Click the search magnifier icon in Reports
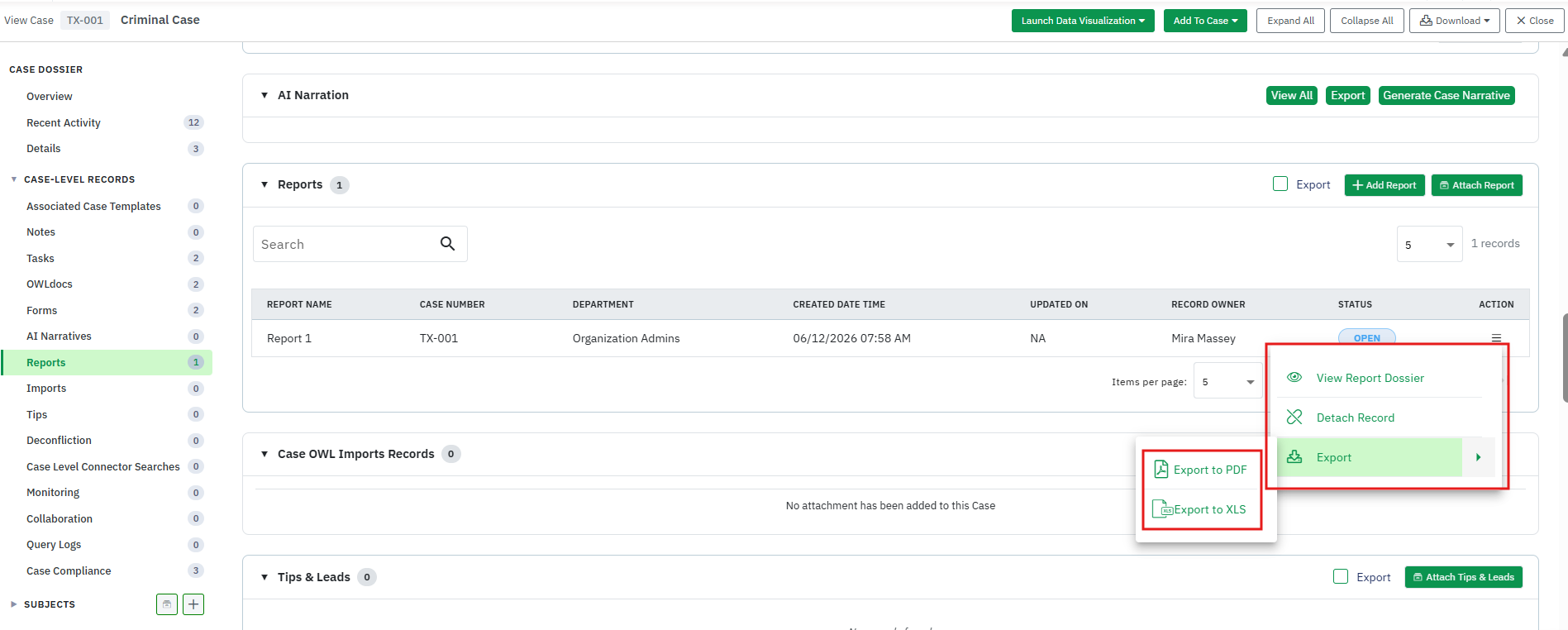 click(x=447, y=244)
